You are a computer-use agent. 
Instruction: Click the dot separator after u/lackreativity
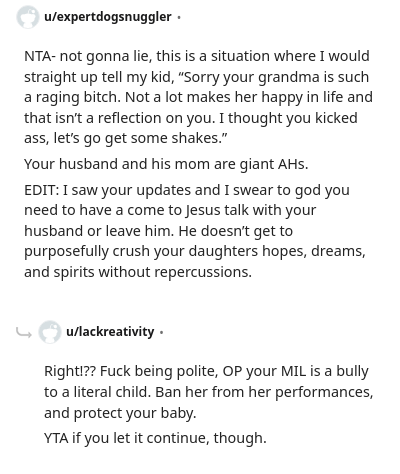tap(162, 332)
